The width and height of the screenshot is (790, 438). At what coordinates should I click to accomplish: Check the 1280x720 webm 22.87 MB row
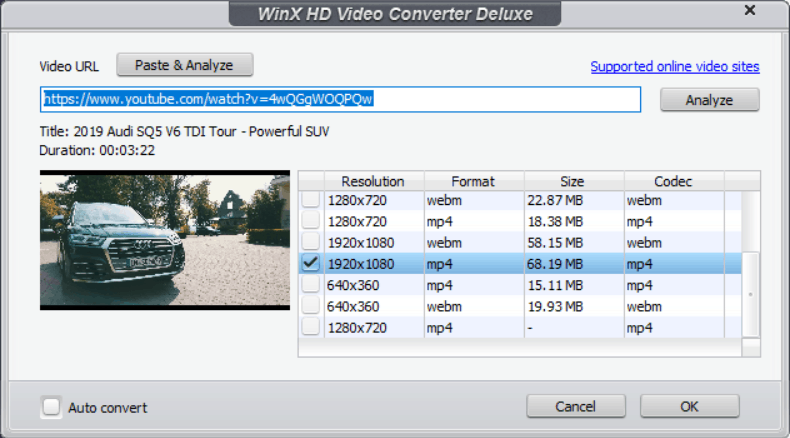click(x=312, y=200)
